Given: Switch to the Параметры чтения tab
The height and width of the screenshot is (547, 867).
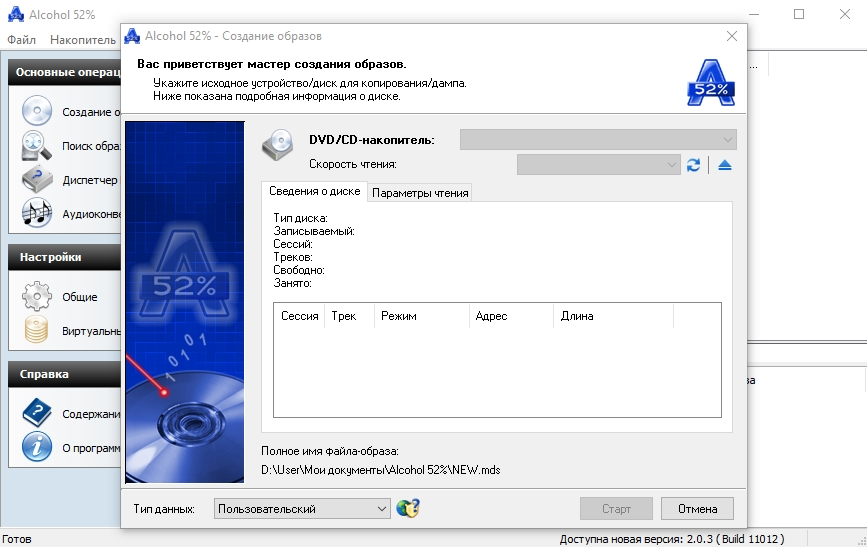Looking at the screenshot, I should pos(420,193).
